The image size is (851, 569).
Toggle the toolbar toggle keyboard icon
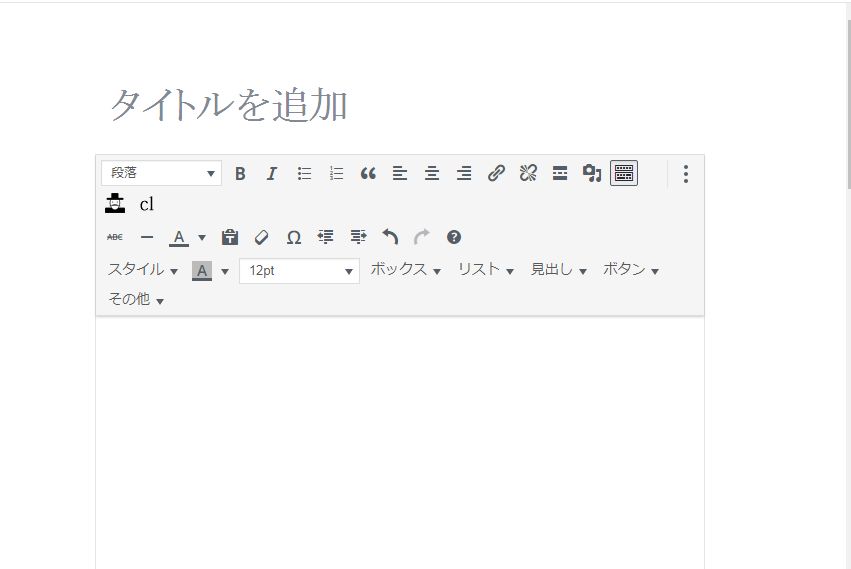click(x=624, y=174)
